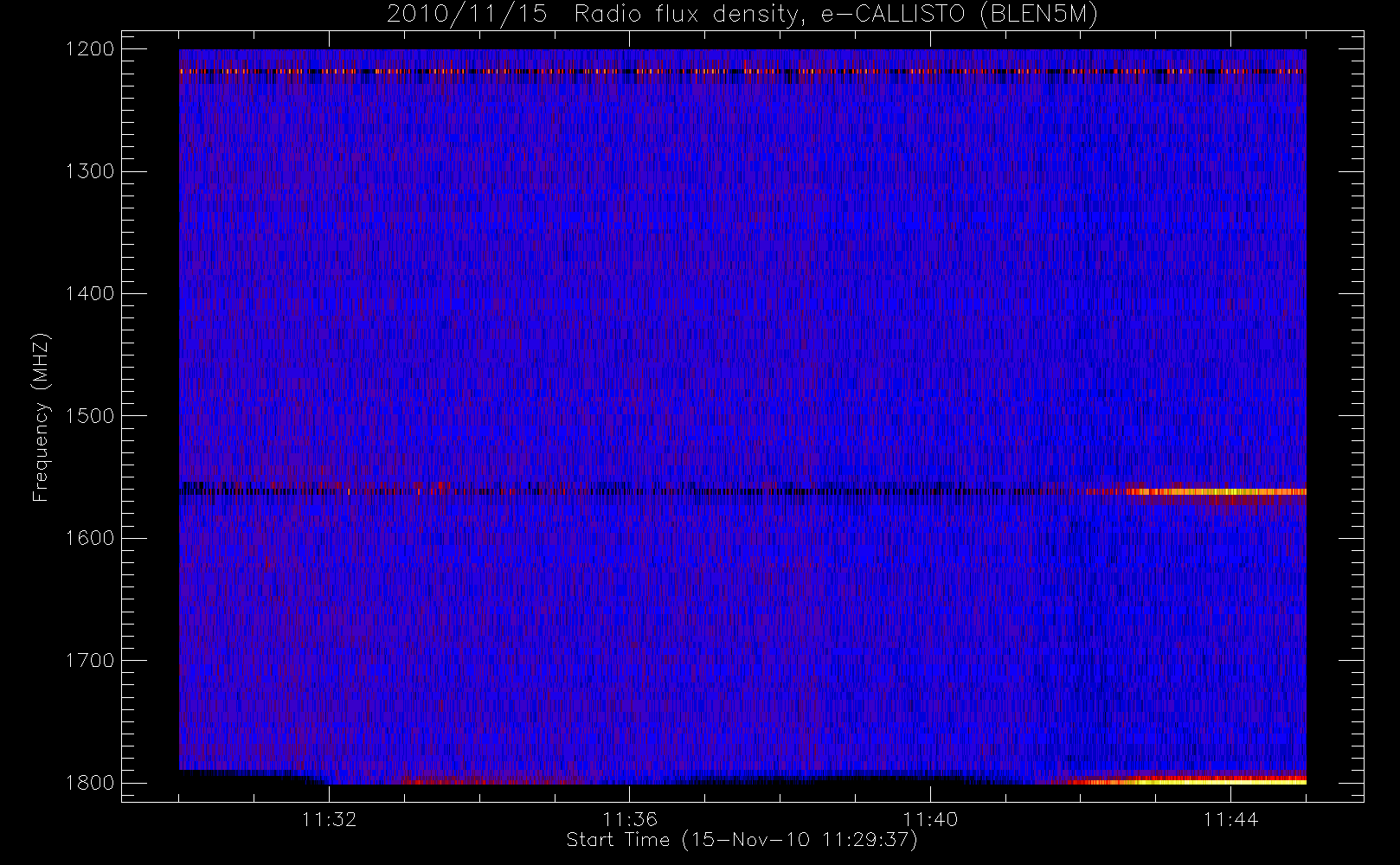1400x865 pixels.
Task: Click the "Start Time (15-Nov-10 11:29:37)" x-axis label
Action: tap(742, 840)
